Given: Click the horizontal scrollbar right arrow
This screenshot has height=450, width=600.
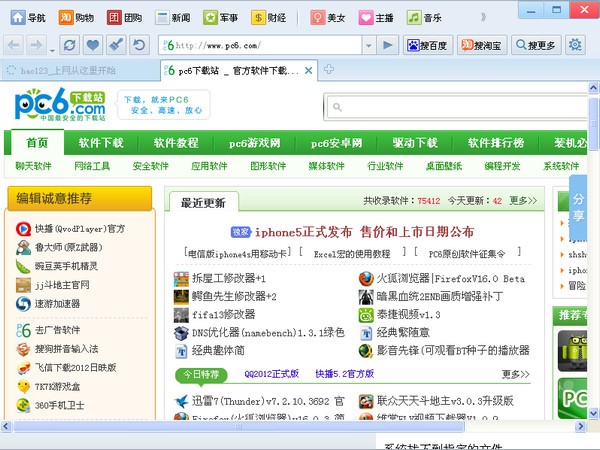Looking at the screenshot, I should point(581,426).
